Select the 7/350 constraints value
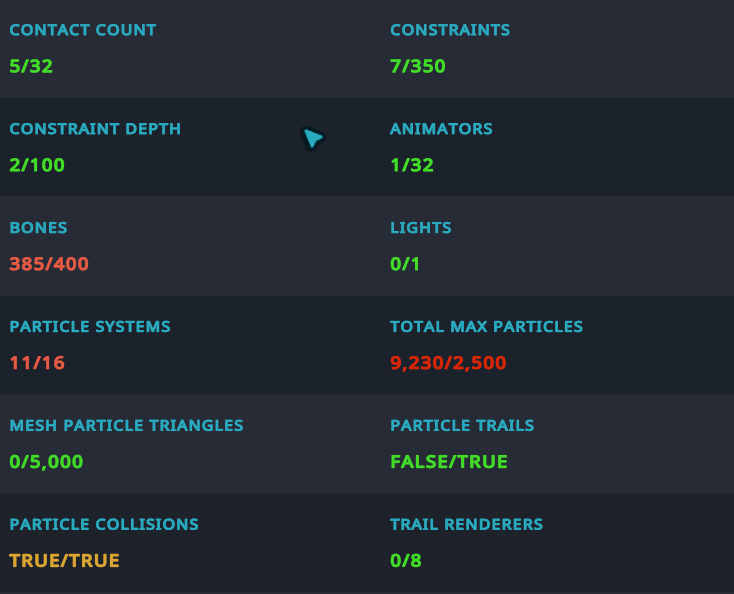The height and width of the screenshot is (594, 734). (418, 67)
